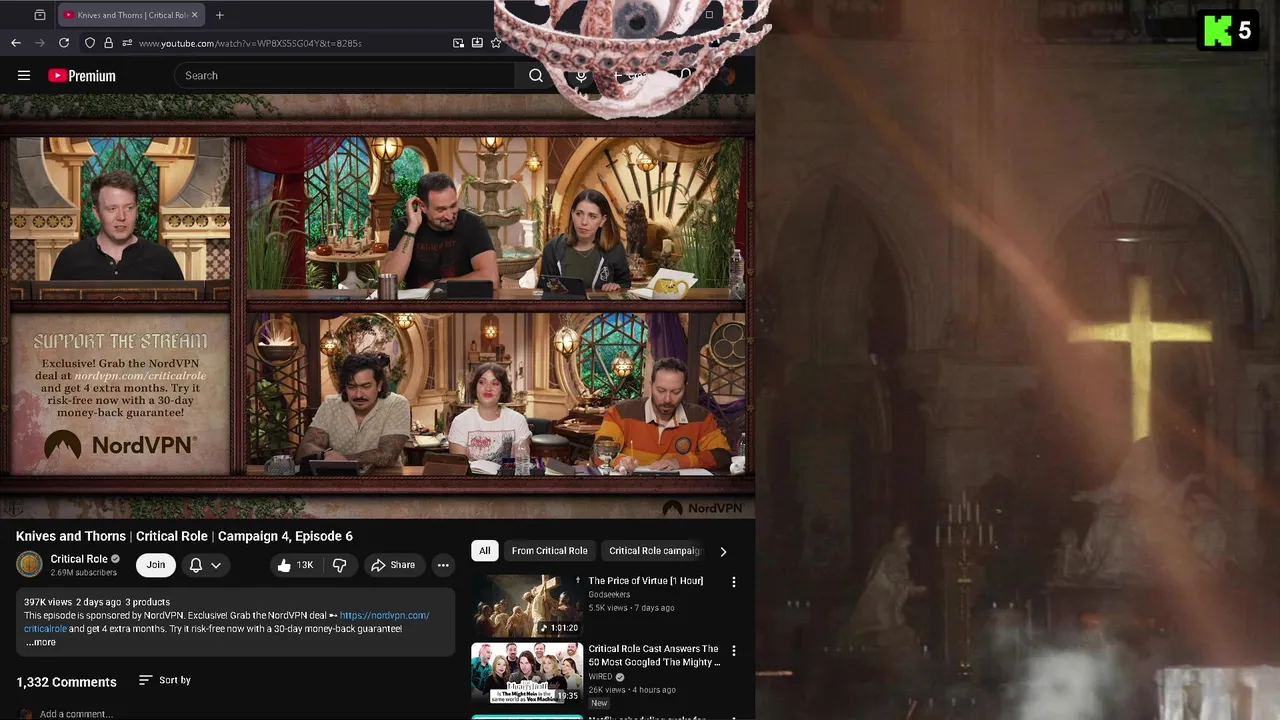Open the YouTube hamburger guide menu

pos(24,75)
